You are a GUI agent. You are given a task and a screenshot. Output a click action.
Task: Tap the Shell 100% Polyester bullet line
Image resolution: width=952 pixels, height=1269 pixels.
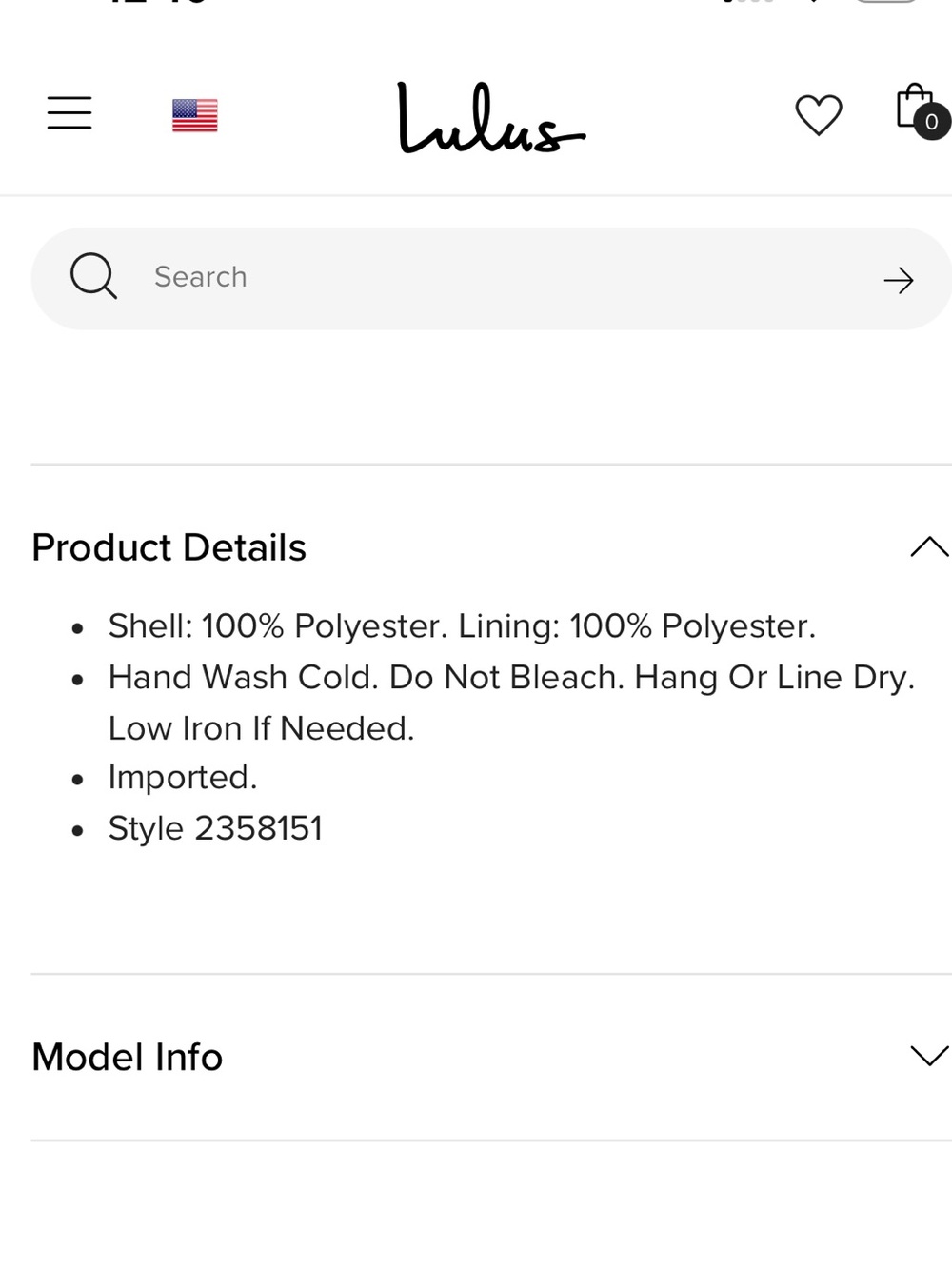coord(462,625)
